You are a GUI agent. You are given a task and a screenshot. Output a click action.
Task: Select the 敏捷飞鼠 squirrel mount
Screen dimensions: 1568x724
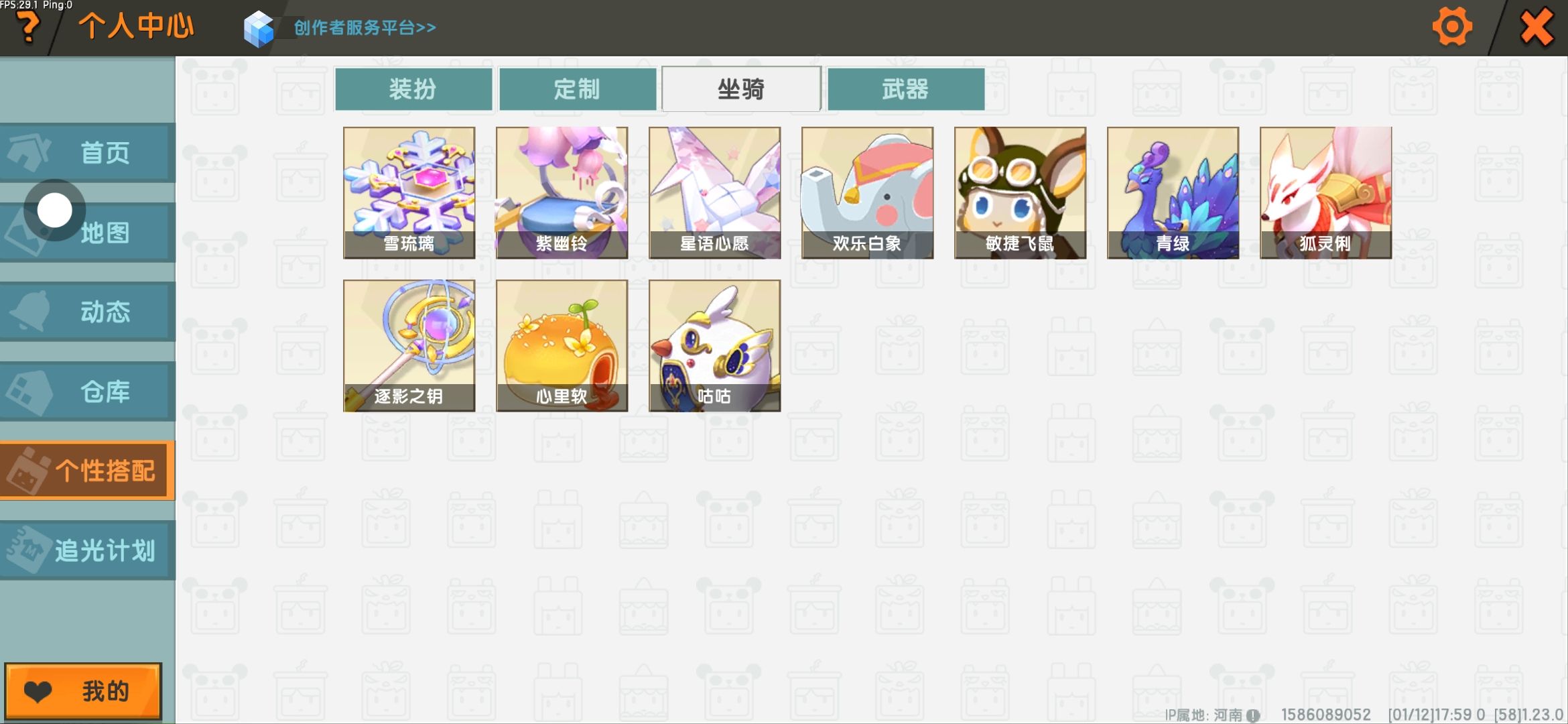pyautogui.click(x=1021, y=193)
